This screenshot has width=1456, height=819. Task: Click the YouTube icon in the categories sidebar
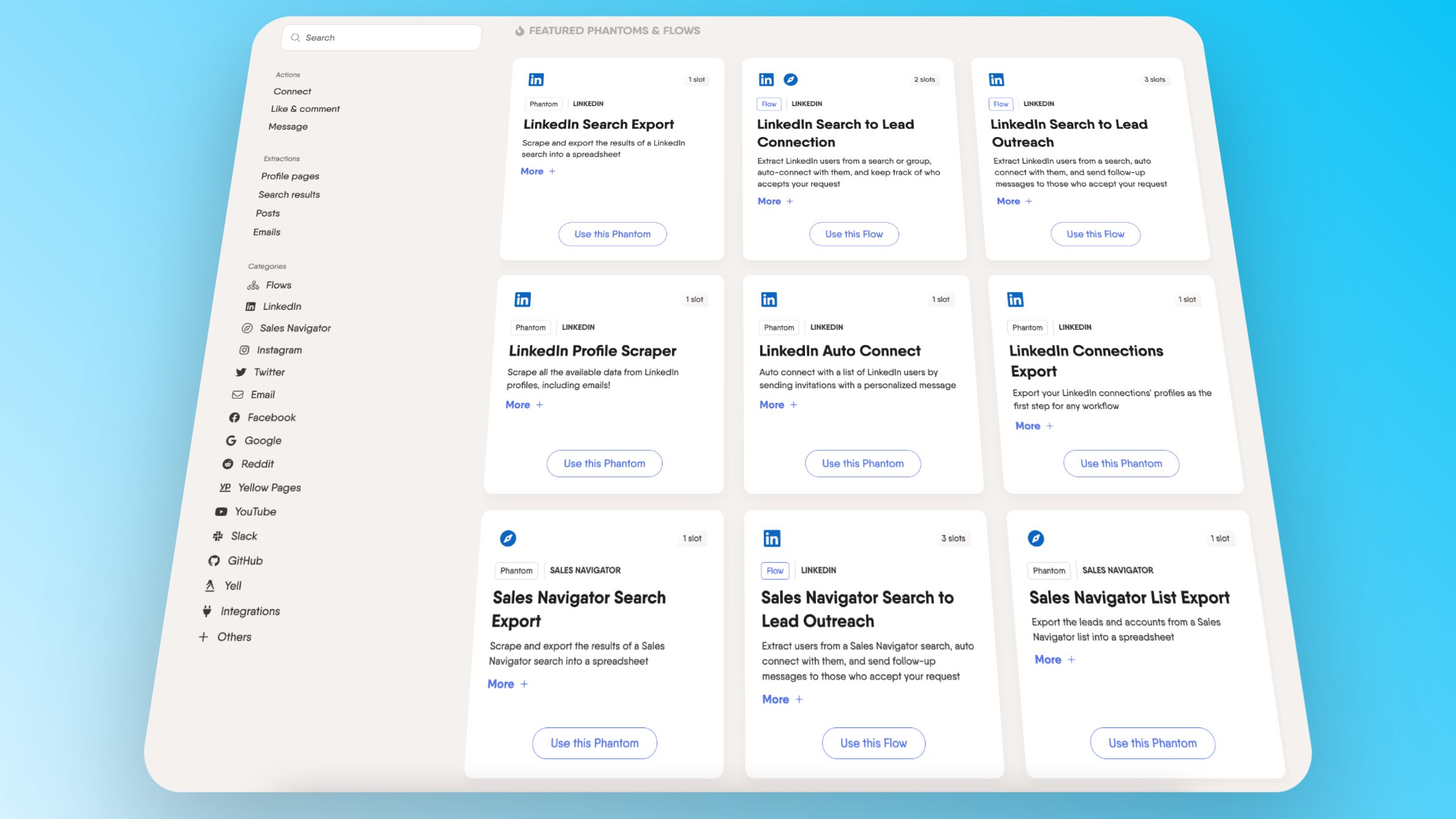pos(221,511)
